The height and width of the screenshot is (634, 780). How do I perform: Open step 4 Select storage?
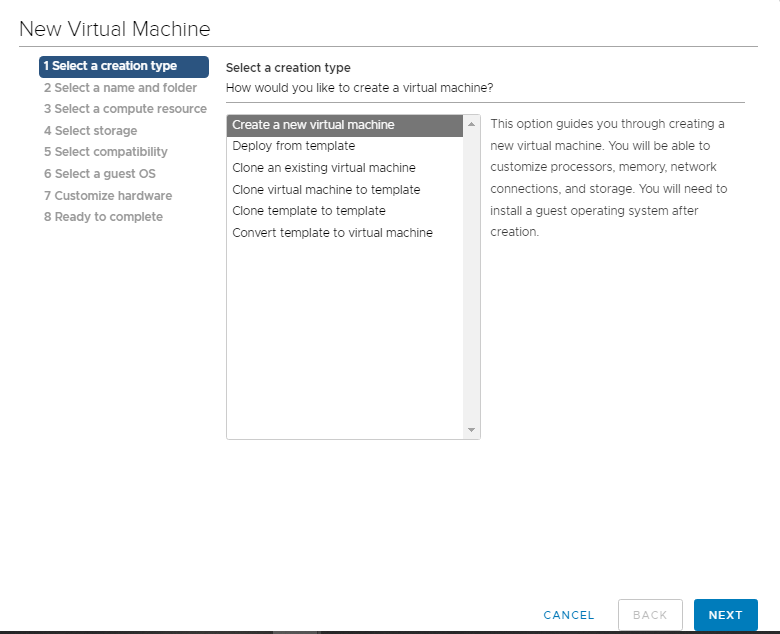(90, 131)
